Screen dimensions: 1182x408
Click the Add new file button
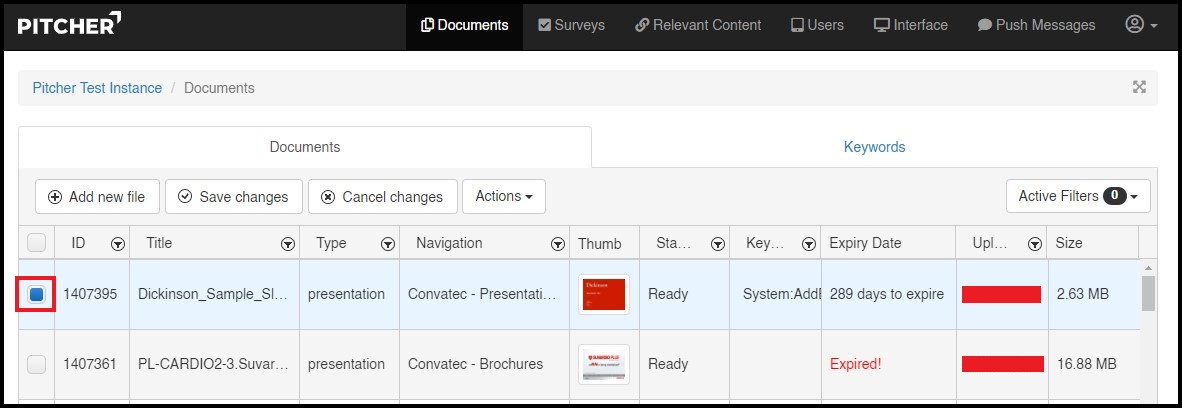tap(97, 197)
